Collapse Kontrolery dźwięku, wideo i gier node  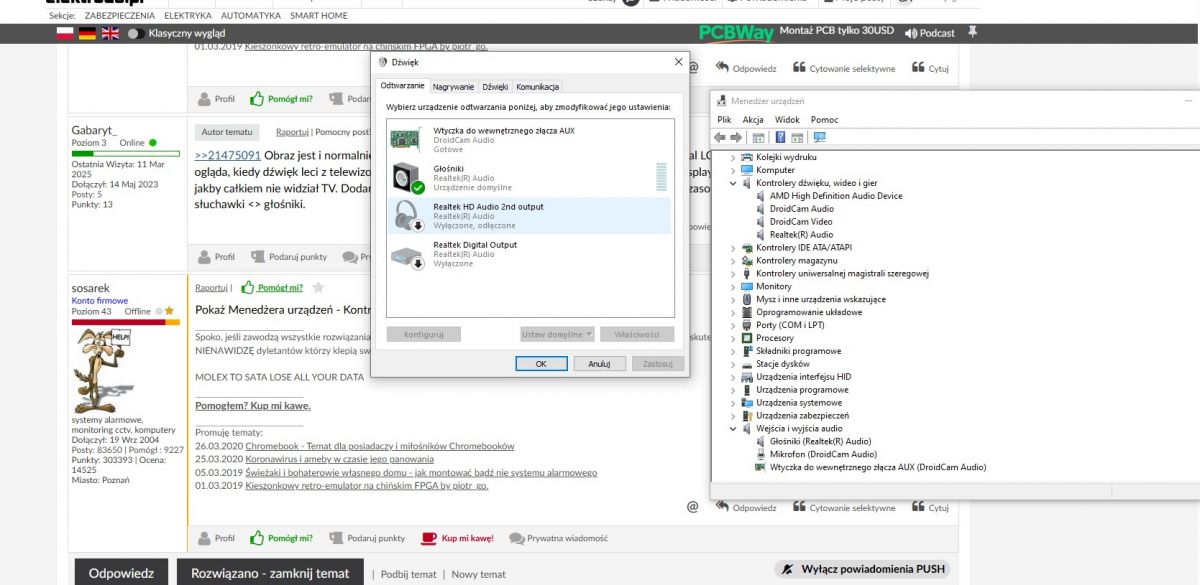pyautogui.click(x=734, y=183)
